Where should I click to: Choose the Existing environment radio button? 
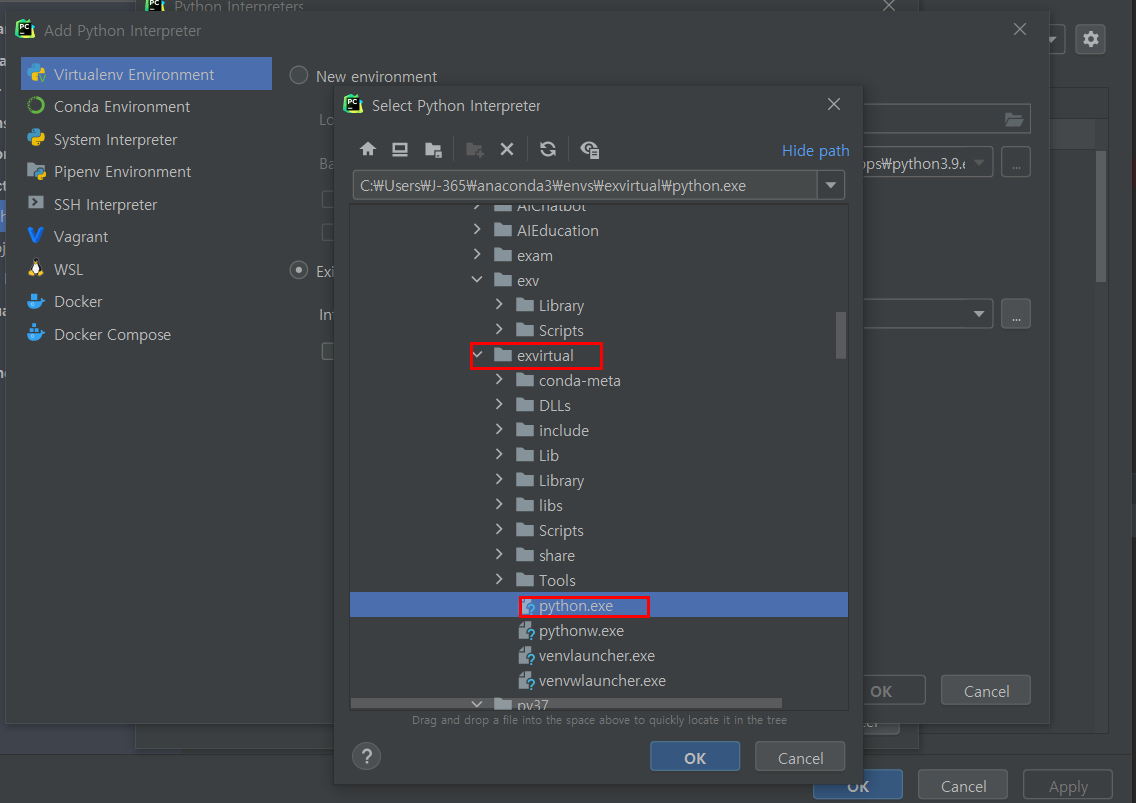298,270
